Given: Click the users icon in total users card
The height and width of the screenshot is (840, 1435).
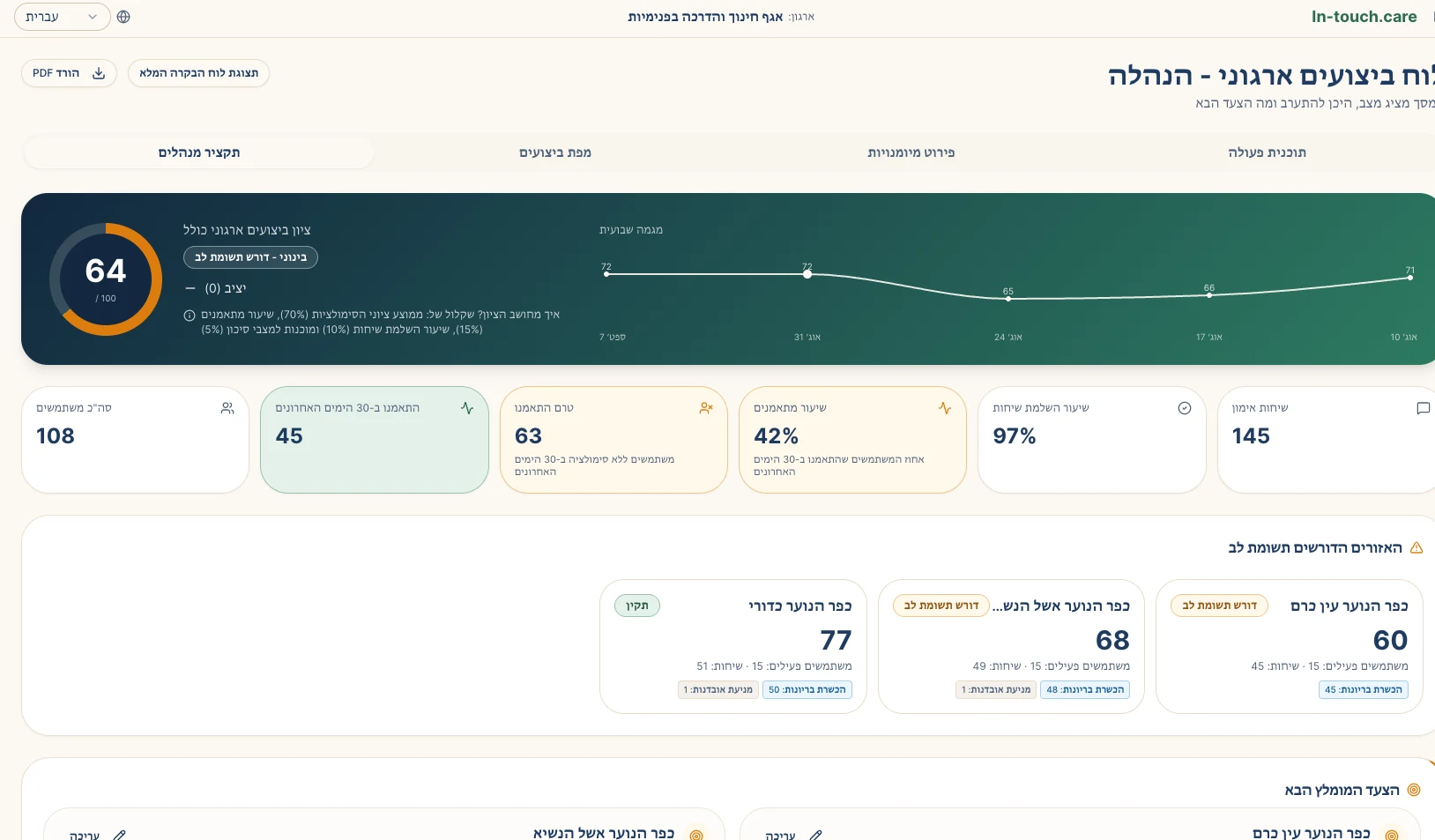Looking at the screenshot, I should [227, 408].
